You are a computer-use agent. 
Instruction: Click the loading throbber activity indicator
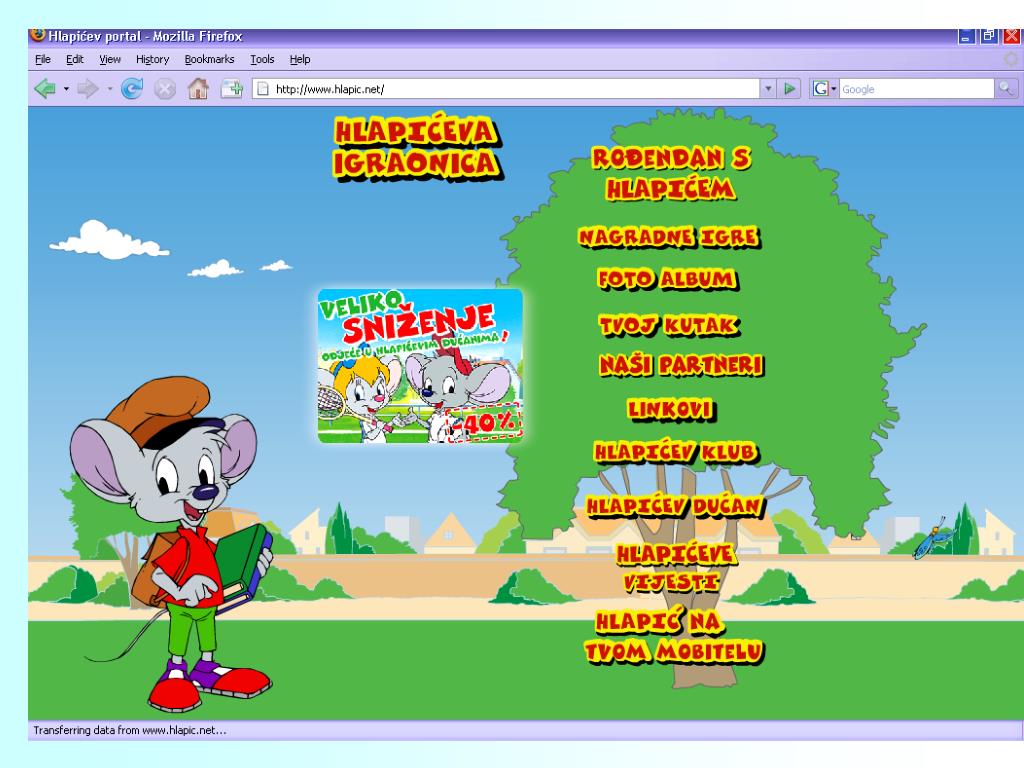(1011, 59)
